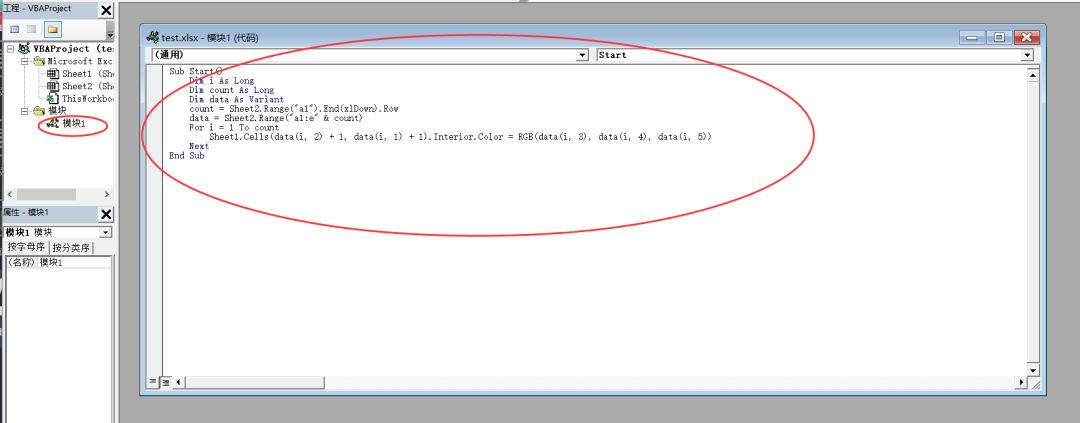Viewport: 1080px width, 423px height.
Task: Close the Properties panel for 模块1
Action: pyautogui.click(x=106, y=214)
